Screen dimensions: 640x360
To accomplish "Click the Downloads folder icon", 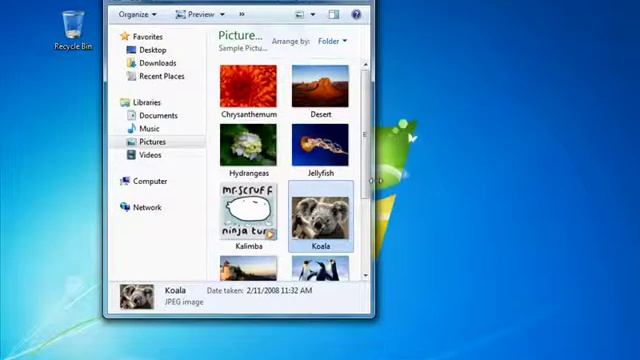I will pos(131,63).
